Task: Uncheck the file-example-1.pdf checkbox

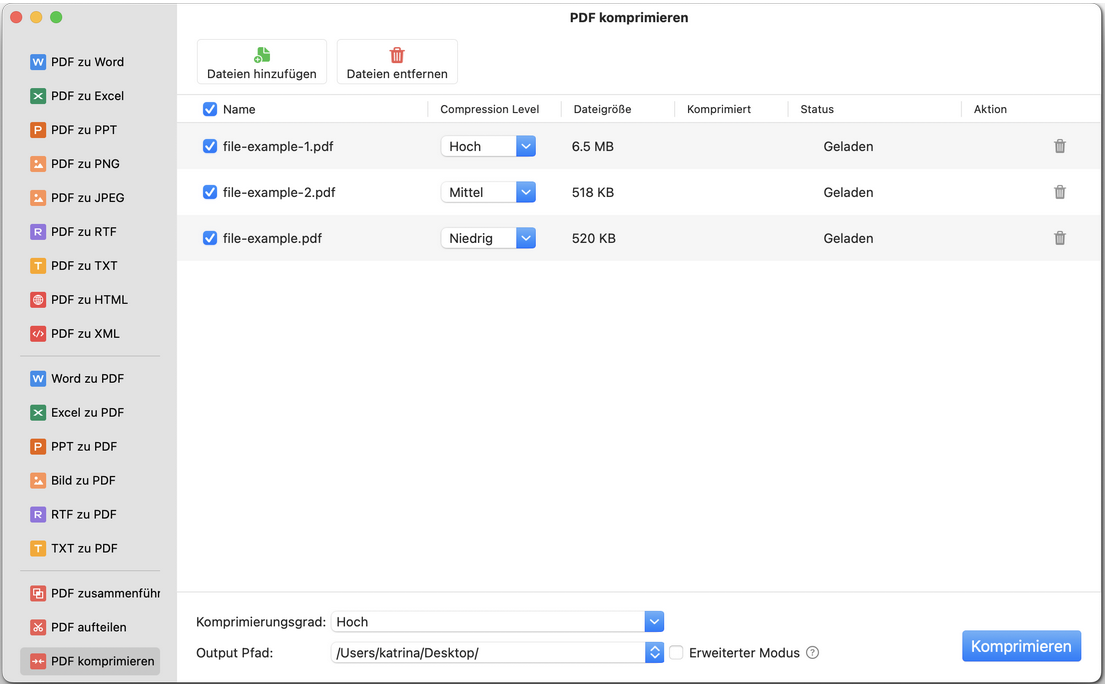Action: (x=210, y=146)
